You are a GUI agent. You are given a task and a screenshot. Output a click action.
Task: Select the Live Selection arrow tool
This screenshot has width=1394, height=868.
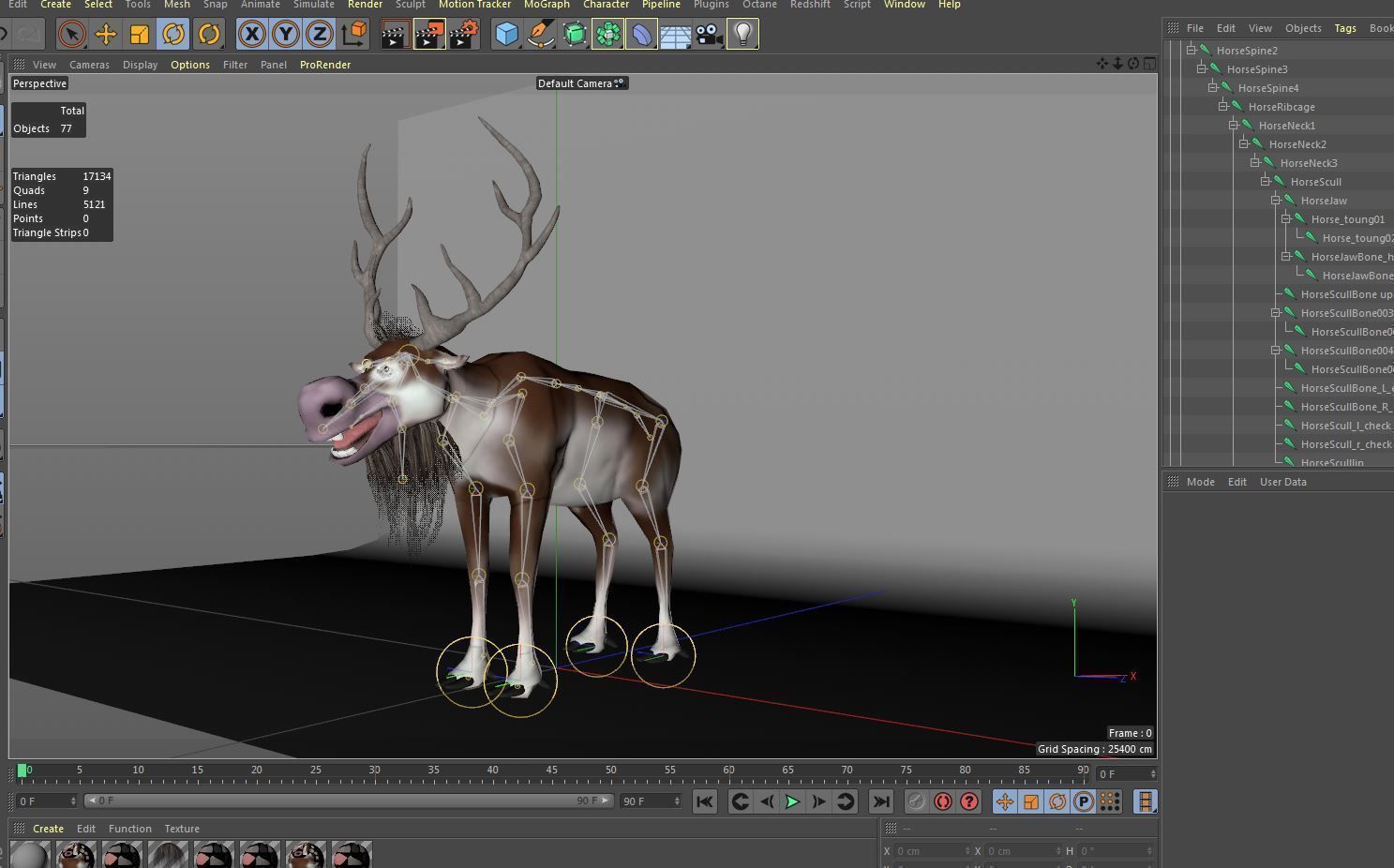(71, 35)
